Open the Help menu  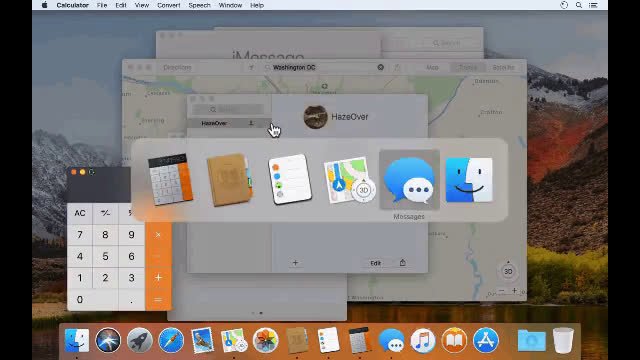(x=257, y=5)
